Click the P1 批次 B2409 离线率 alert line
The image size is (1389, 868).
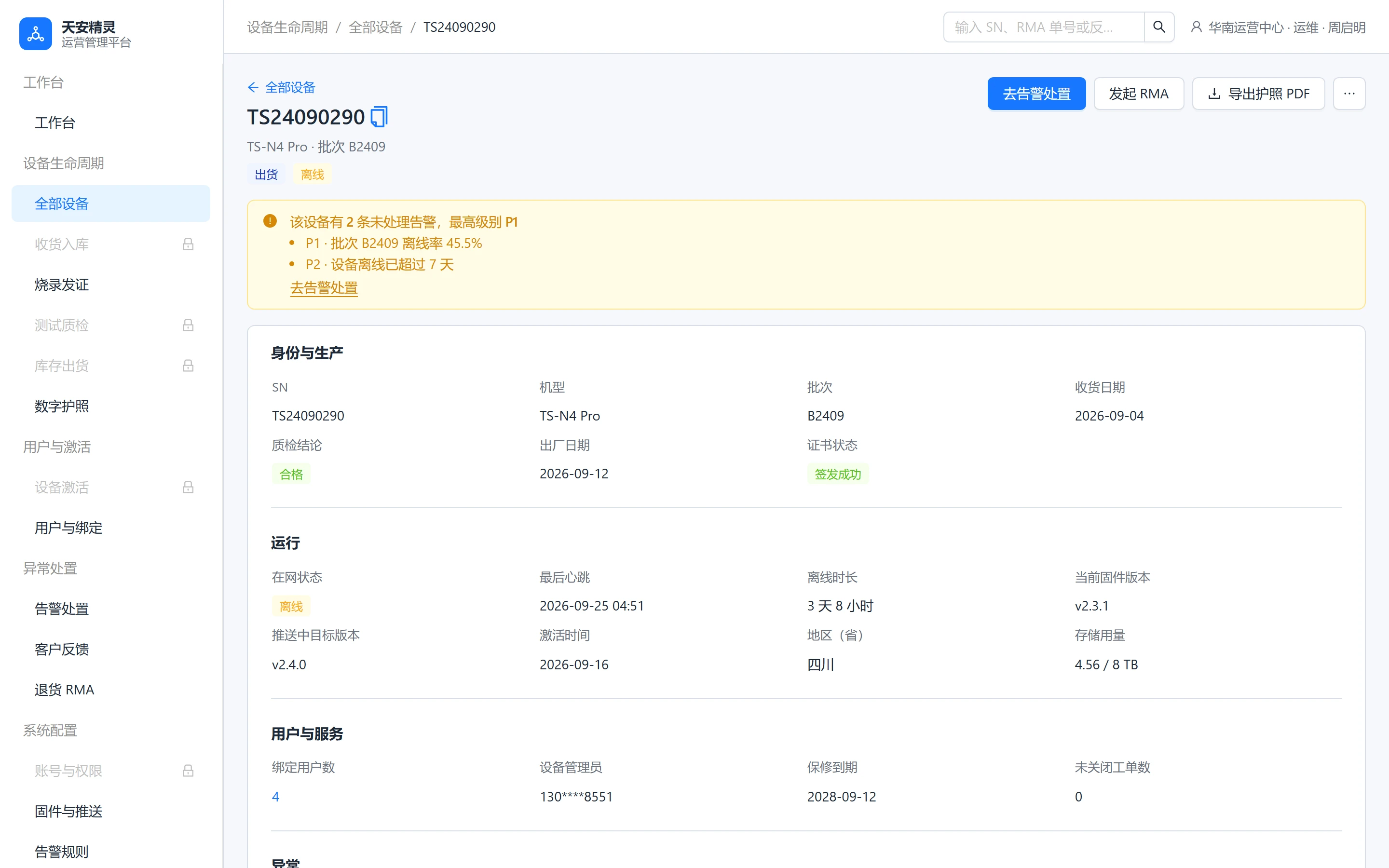(394, 243)
